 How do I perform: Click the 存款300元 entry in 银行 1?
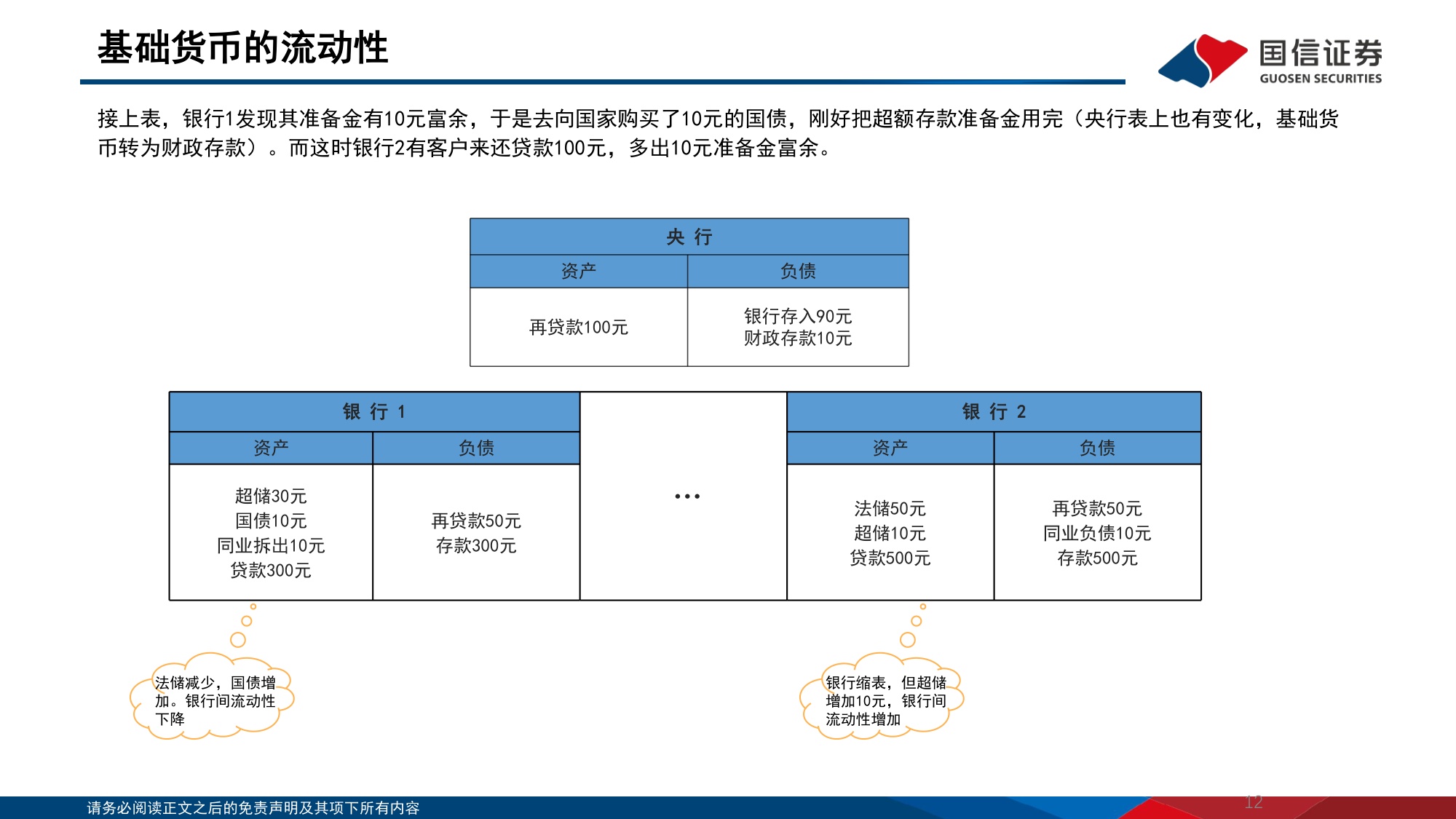coord(476,545)
